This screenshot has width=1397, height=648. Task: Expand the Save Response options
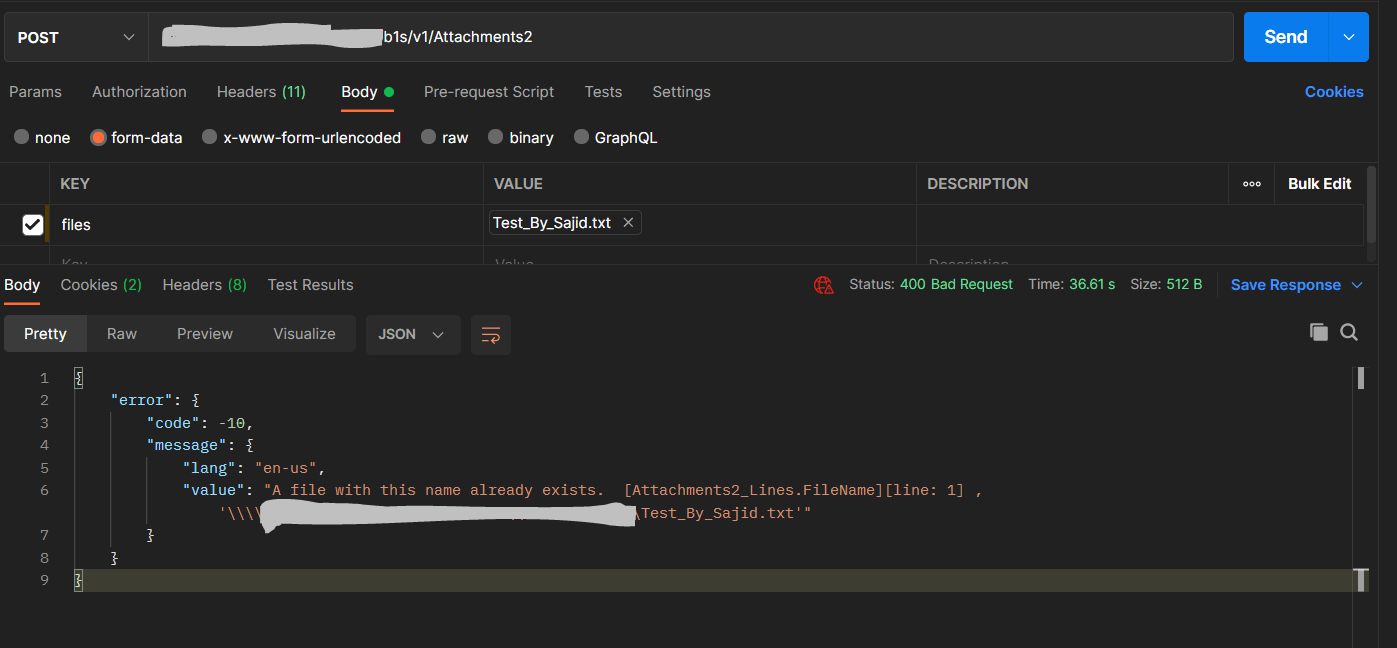[1359, 285]
